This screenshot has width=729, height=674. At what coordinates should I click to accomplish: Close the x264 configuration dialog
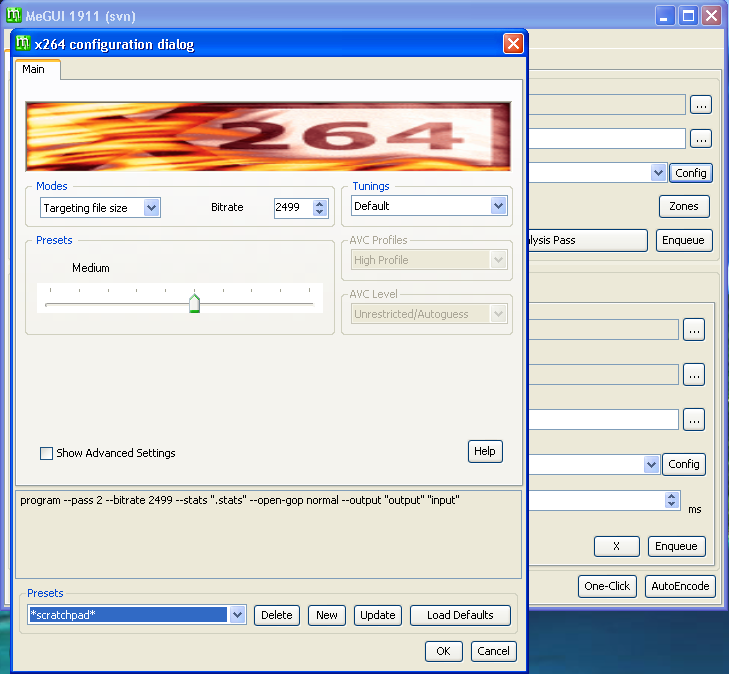[x=513, y=44]
